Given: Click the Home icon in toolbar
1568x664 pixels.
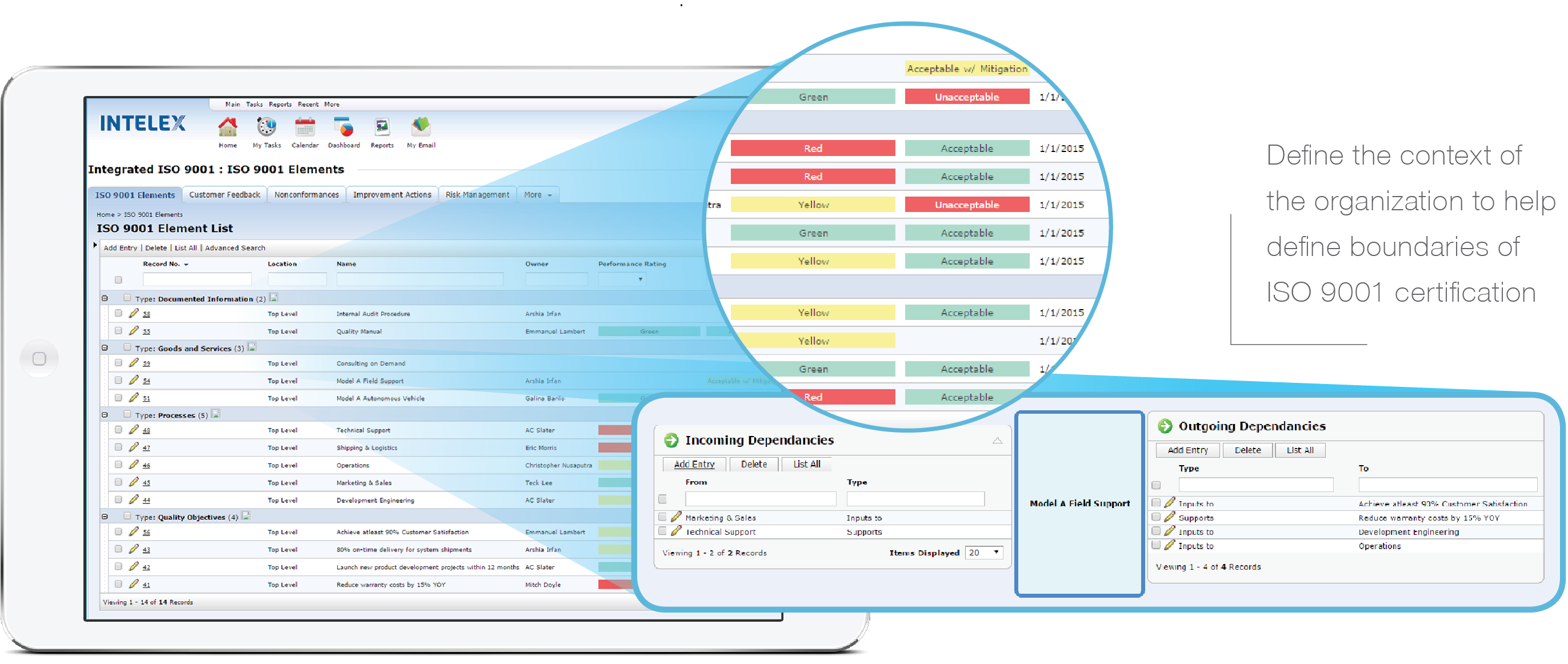Looking at the screenshot, I should pos(227,128).
